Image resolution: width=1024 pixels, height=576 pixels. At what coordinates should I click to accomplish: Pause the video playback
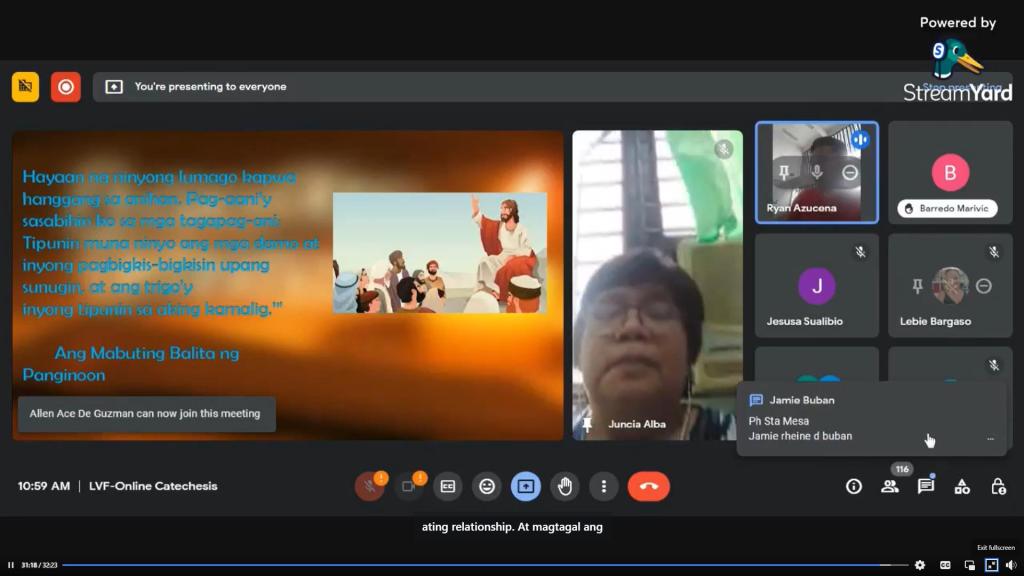pyautogui.click(x=11, y=565)
